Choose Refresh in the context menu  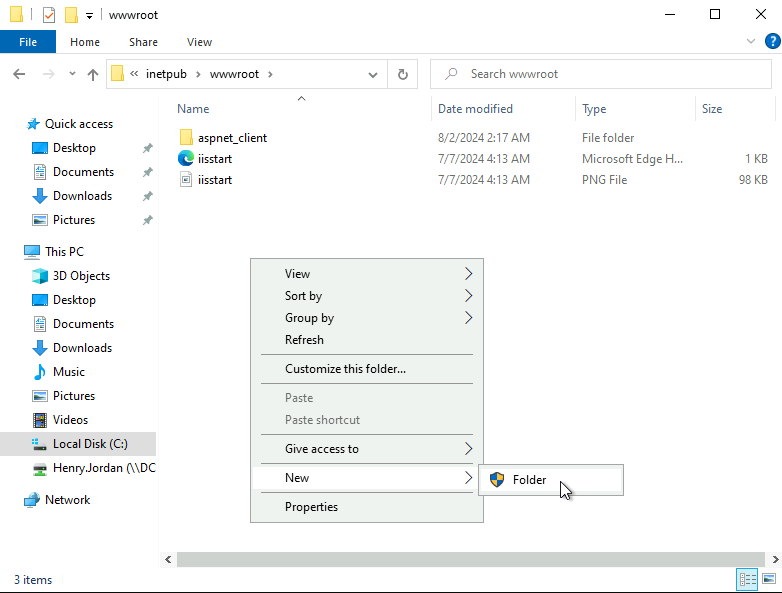[367, 339]
